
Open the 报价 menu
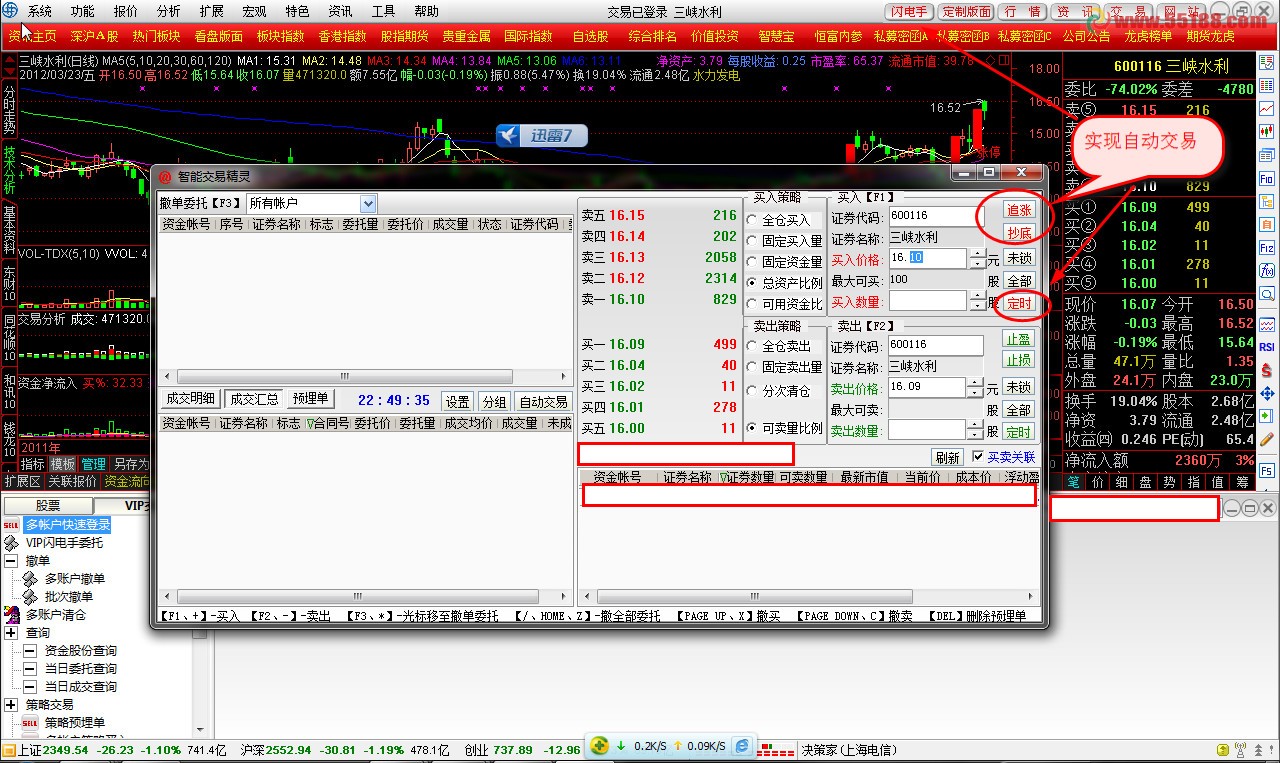point(126,12)
